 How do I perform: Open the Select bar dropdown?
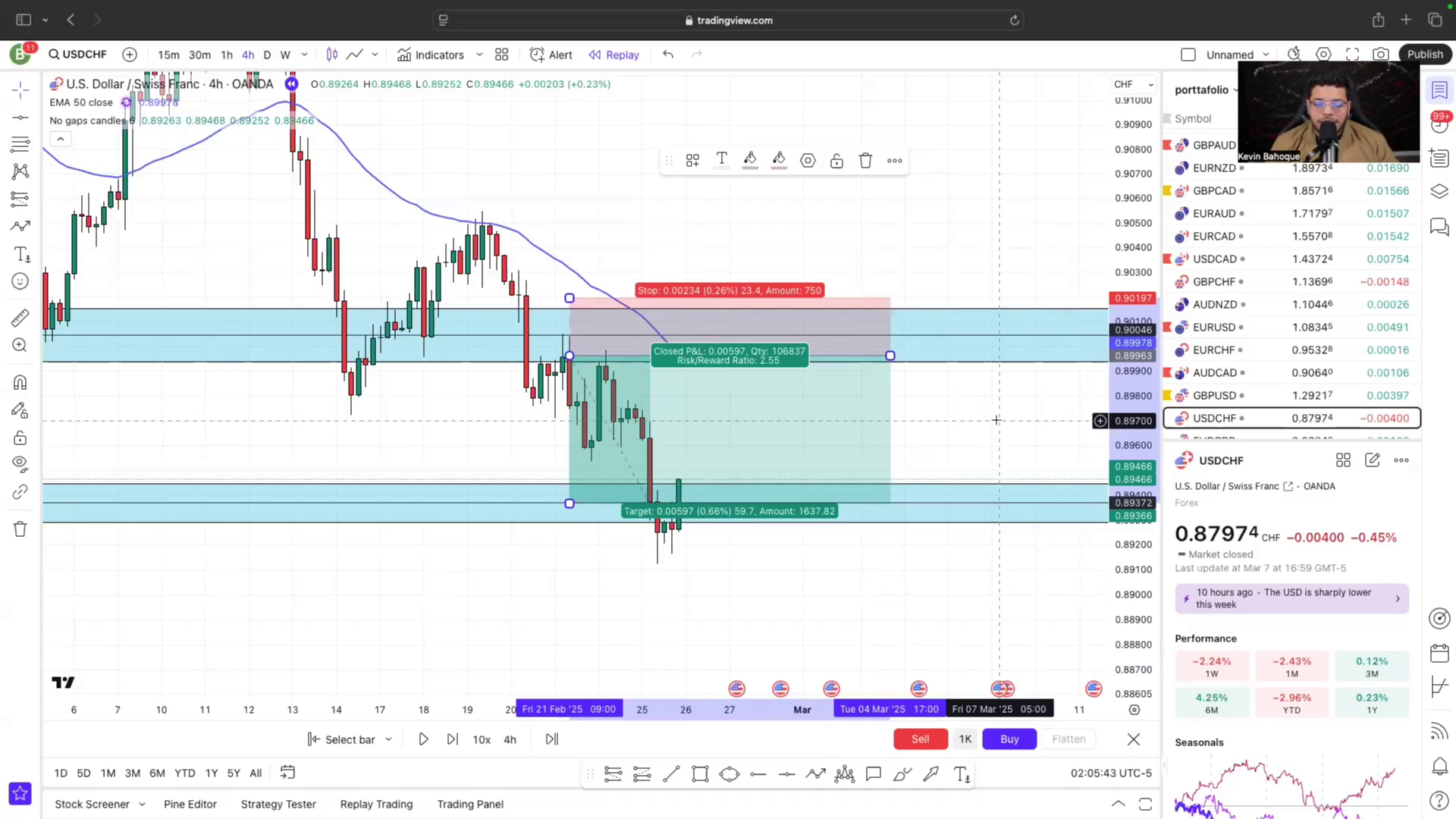350,739
